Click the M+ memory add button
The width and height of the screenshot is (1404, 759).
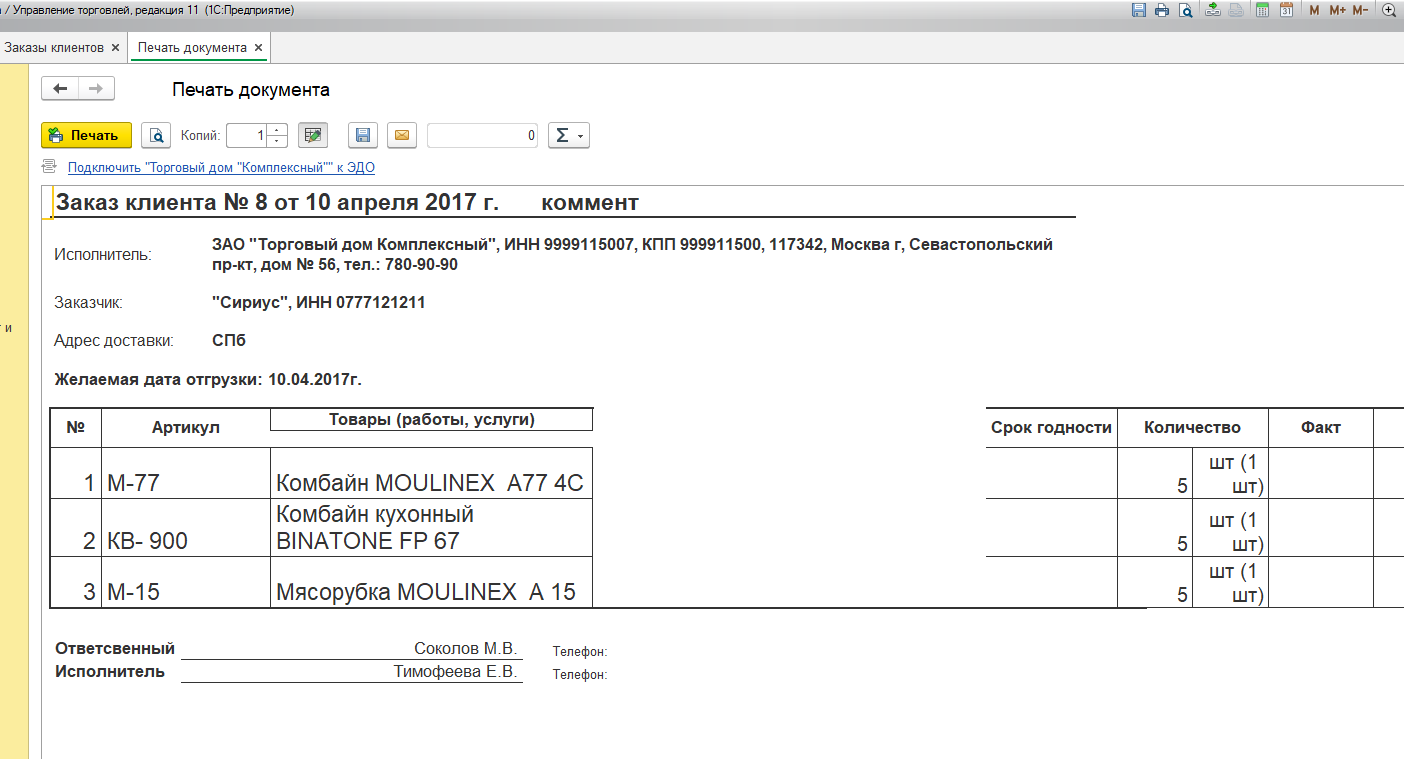(1337, 10)
